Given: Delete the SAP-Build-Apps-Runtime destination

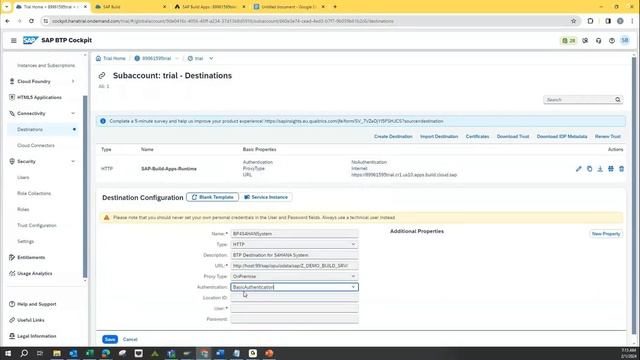Looking at the screenshot, I should coord(621,169).
